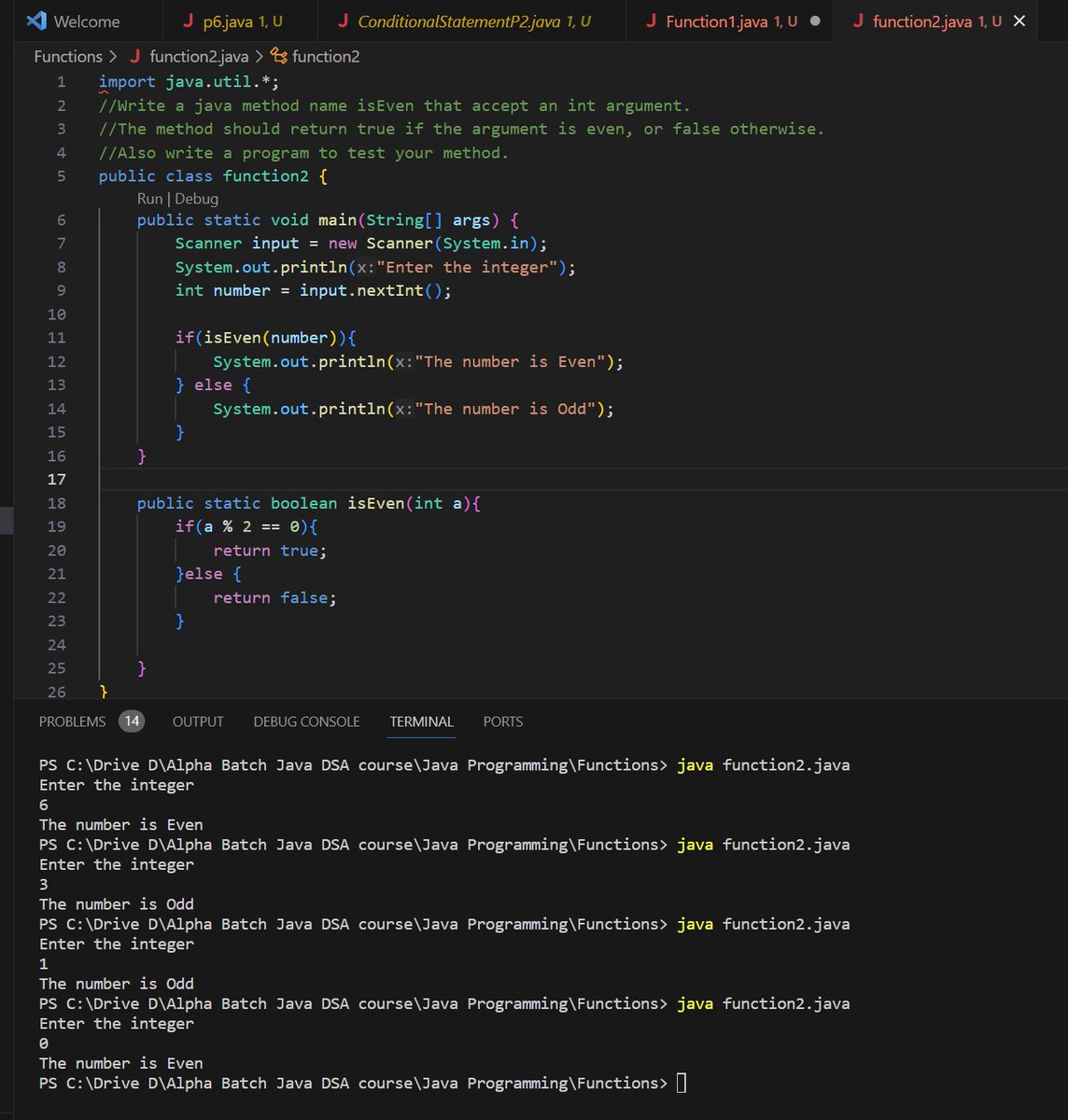Click terminal output value 6
Viewport: 1068px width, 1120px height.
coord(44,805)
